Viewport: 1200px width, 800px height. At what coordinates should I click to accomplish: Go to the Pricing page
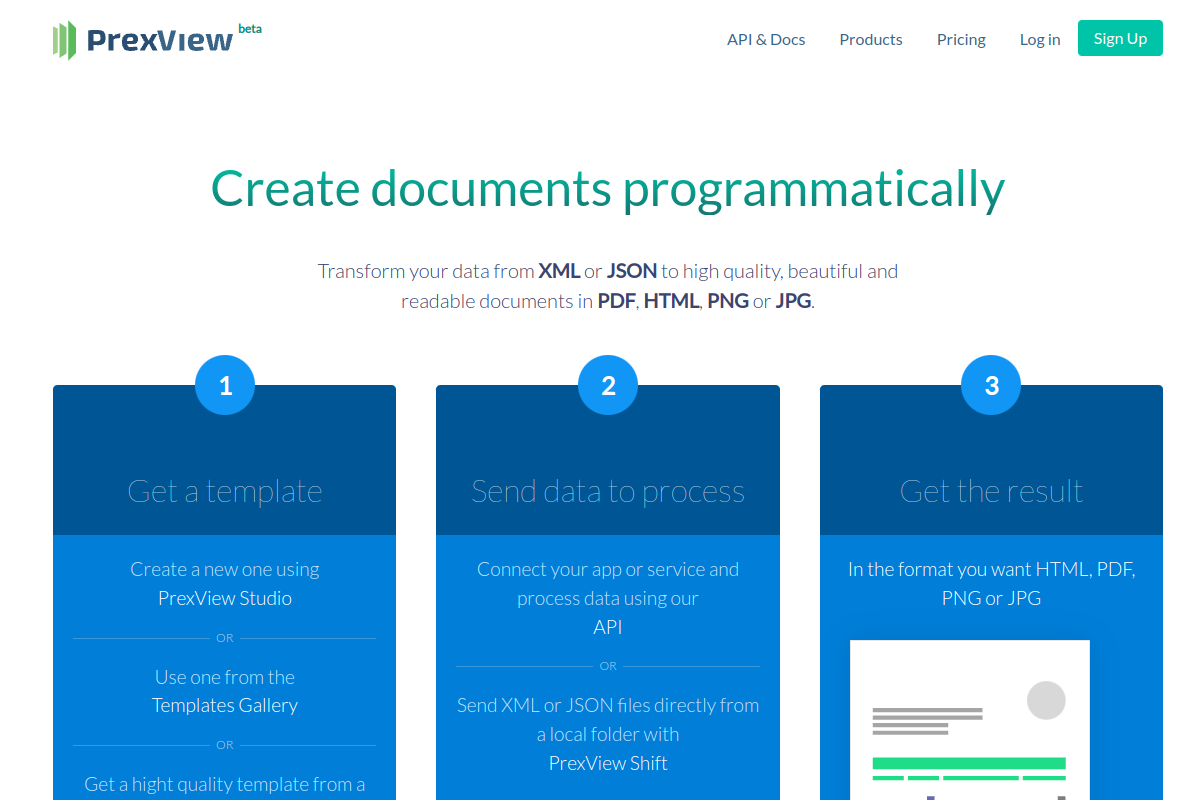point(961,39)
